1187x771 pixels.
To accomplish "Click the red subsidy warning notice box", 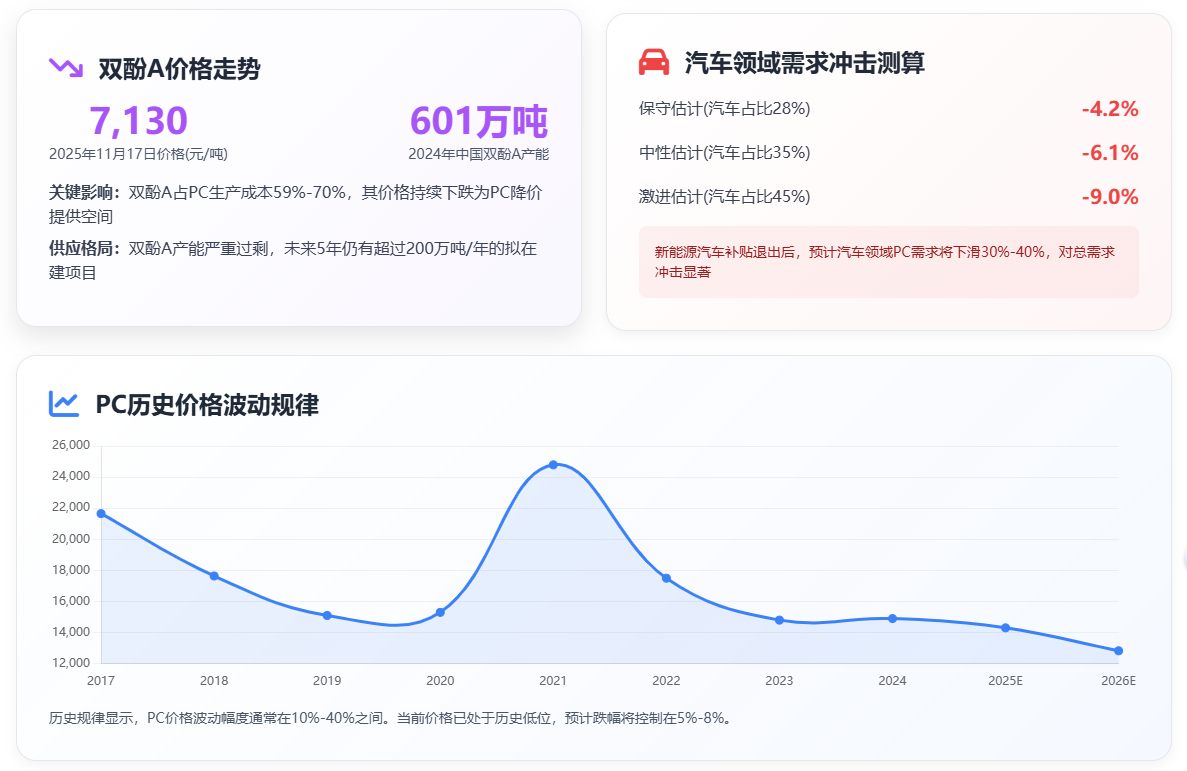I will pos(888,262).
